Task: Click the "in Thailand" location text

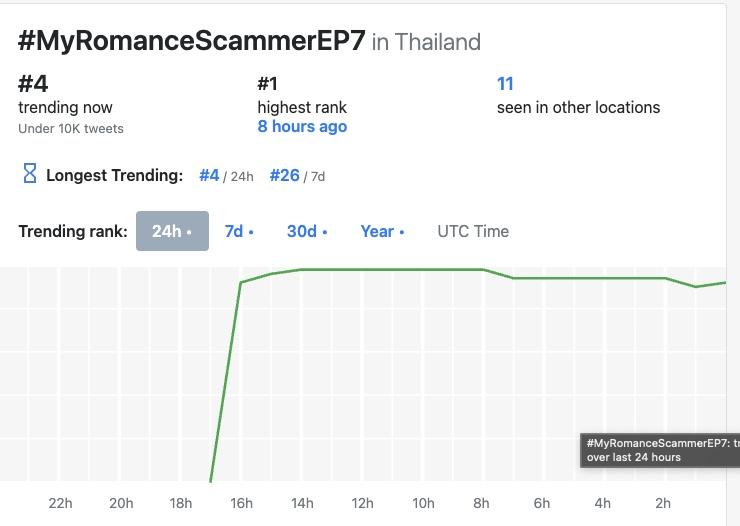Action: [426, 42]
